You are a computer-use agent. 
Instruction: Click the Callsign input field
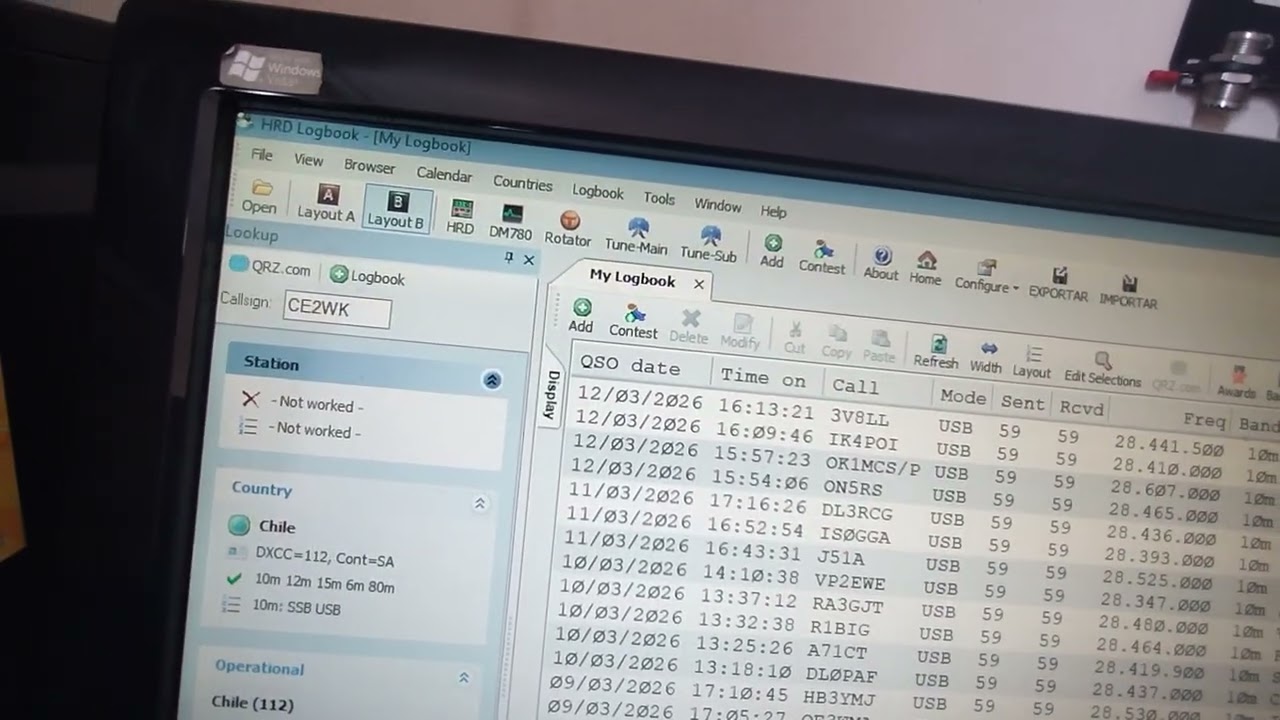(337, 310)
